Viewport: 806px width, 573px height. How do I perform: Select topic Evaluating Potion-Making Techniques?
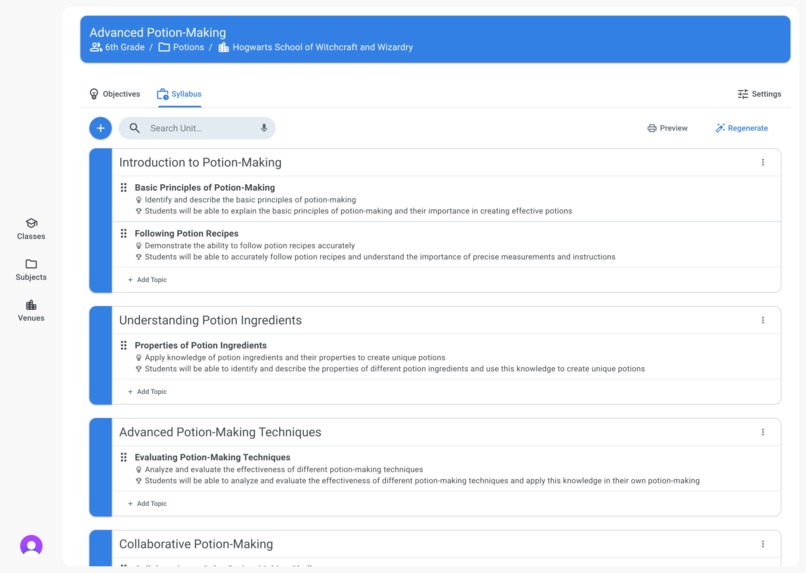click(x=212, y=457)
